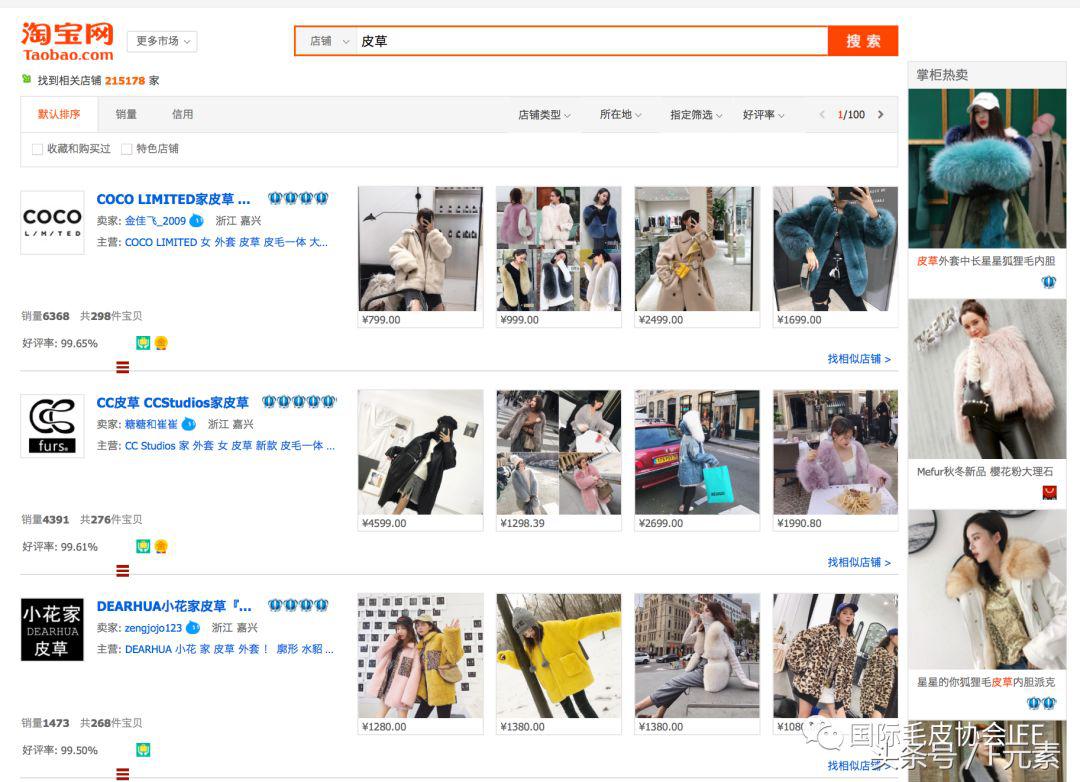Click 皮草外套中长星星狐狸毛内胆 sidebar title
The width and height of the screenshot is (1080, 782).
point(986,261)
